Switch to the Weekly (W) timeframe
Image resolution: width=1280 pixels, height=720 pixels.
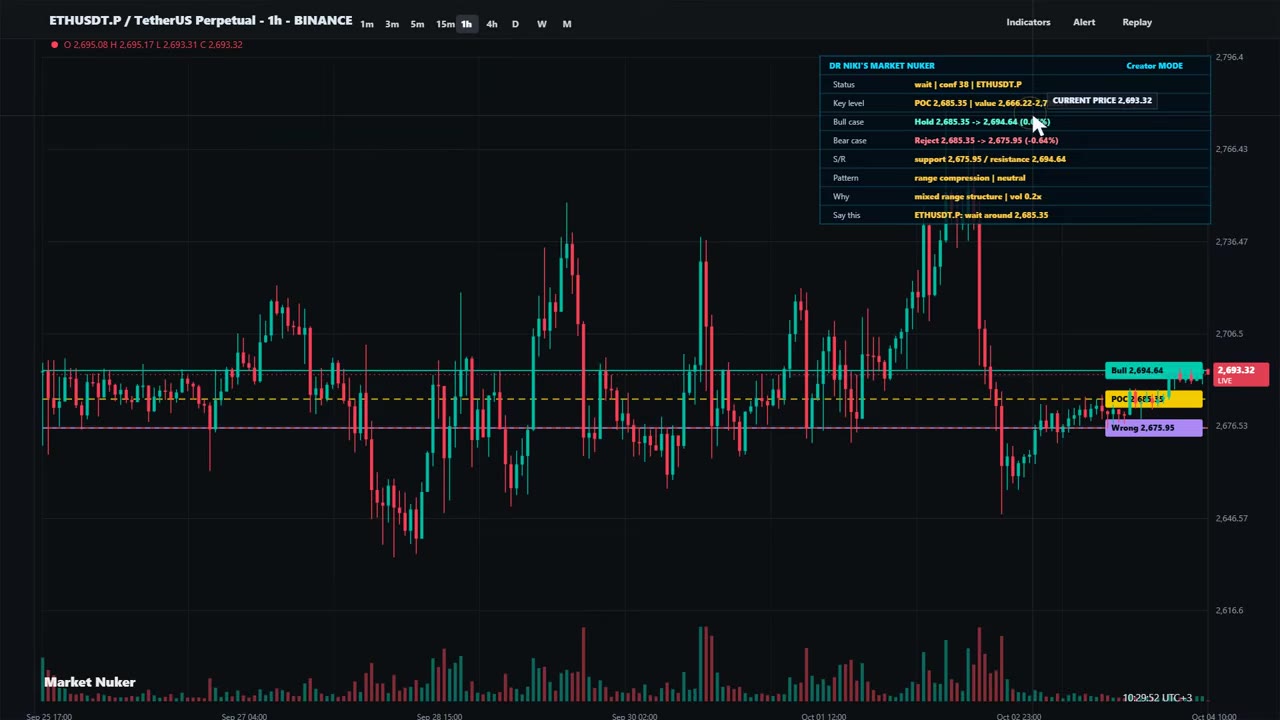tap(542, 24)
